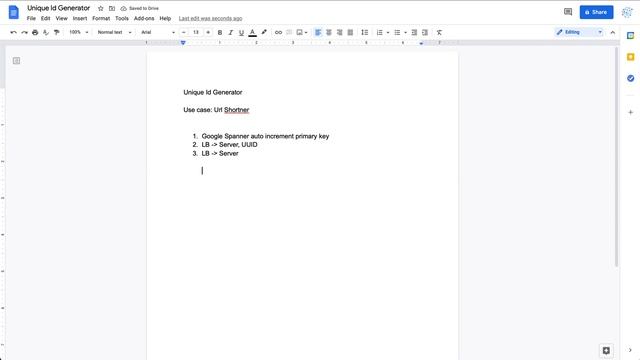Move document with the folder icon

pos(112,8)
